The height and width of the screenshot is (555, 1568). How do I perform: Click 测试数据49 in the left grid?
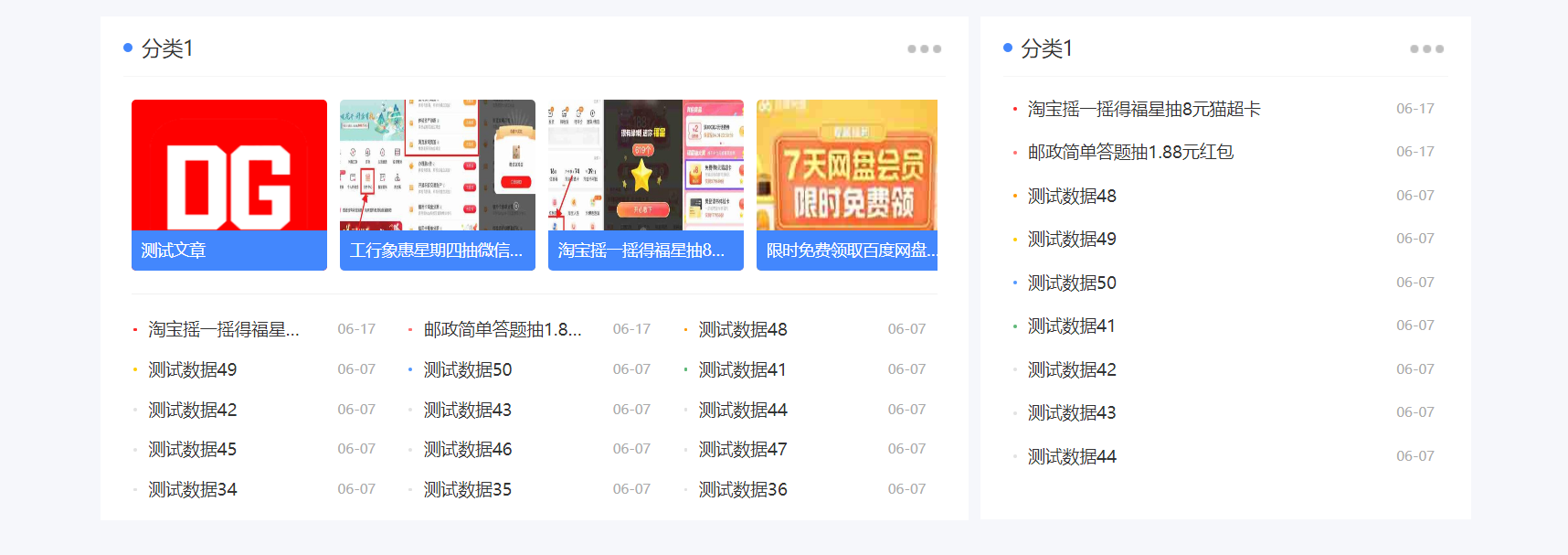193,369
